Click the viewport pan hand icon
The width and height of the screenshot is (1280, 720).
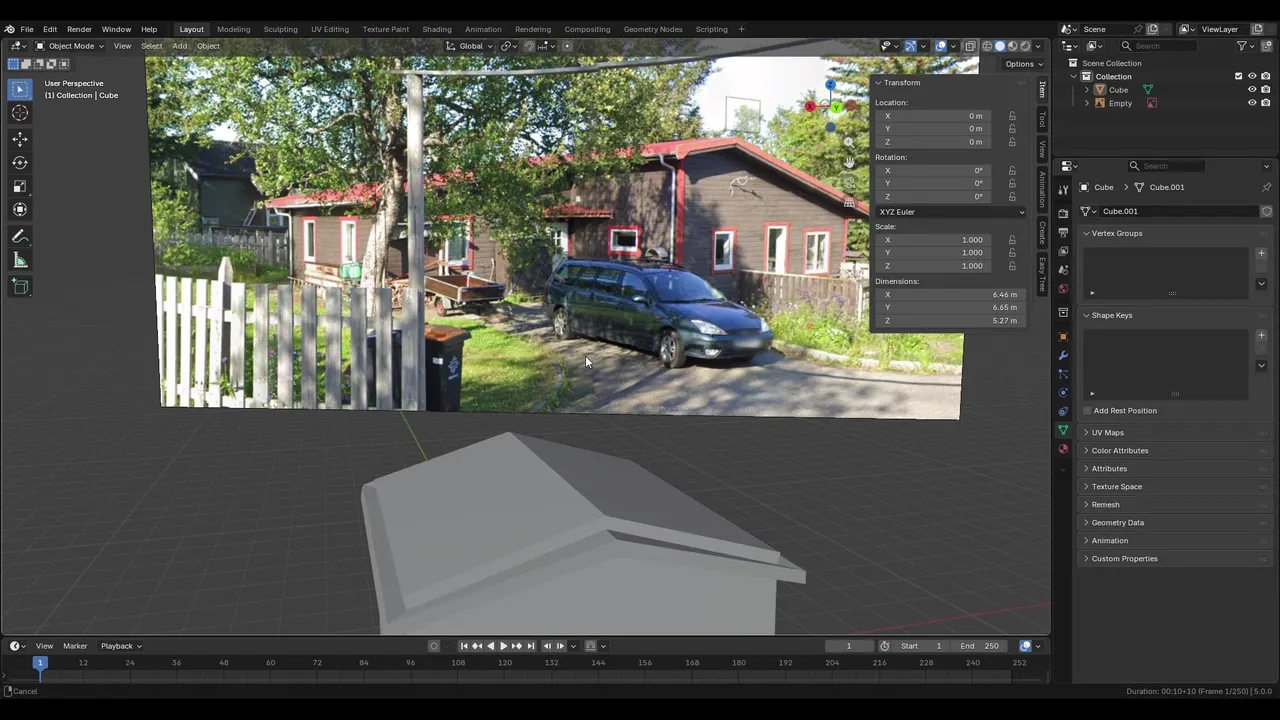(x=849, y=162)
